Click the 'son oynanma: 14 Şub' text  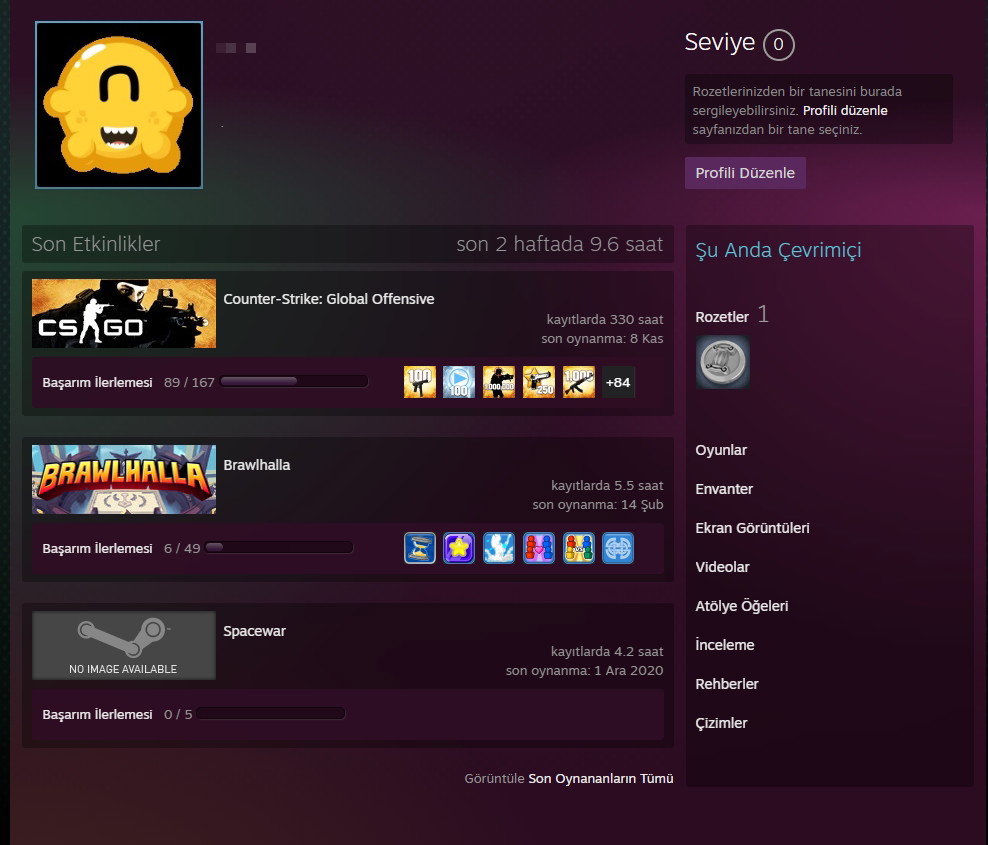(598, 504)
